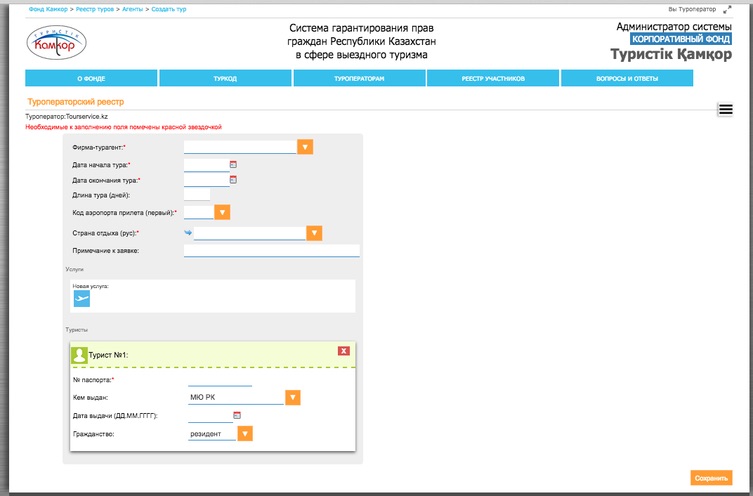The image size is (753, 496).
Task: Click the Tourist №1 avatar icon
Action: (79, 354)
